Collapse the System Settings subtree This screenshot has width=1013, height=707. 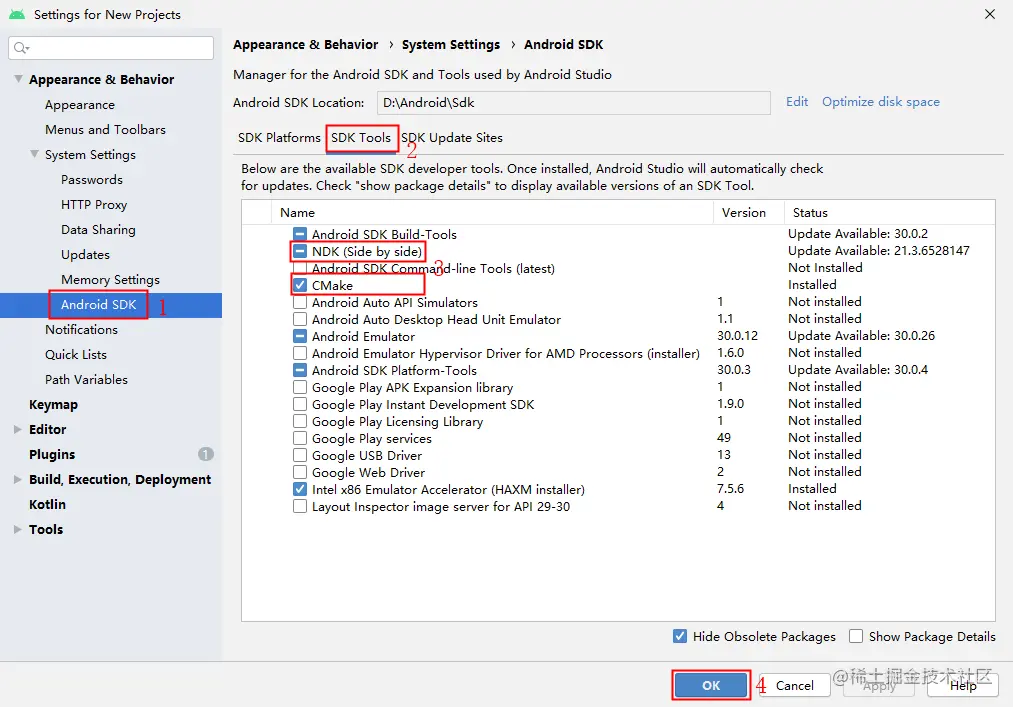(34, 154)
